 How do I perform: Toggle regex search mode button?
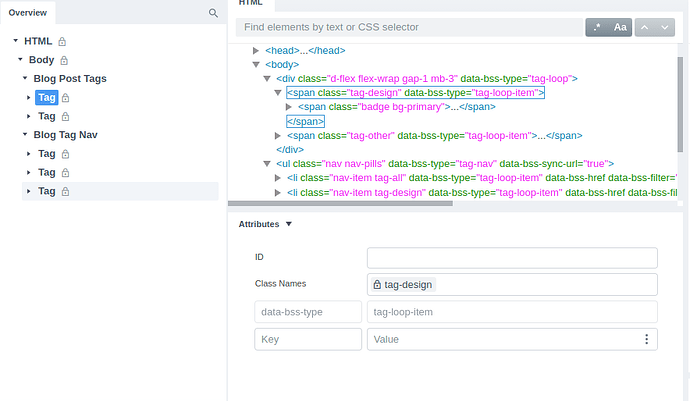pos(598,27)
